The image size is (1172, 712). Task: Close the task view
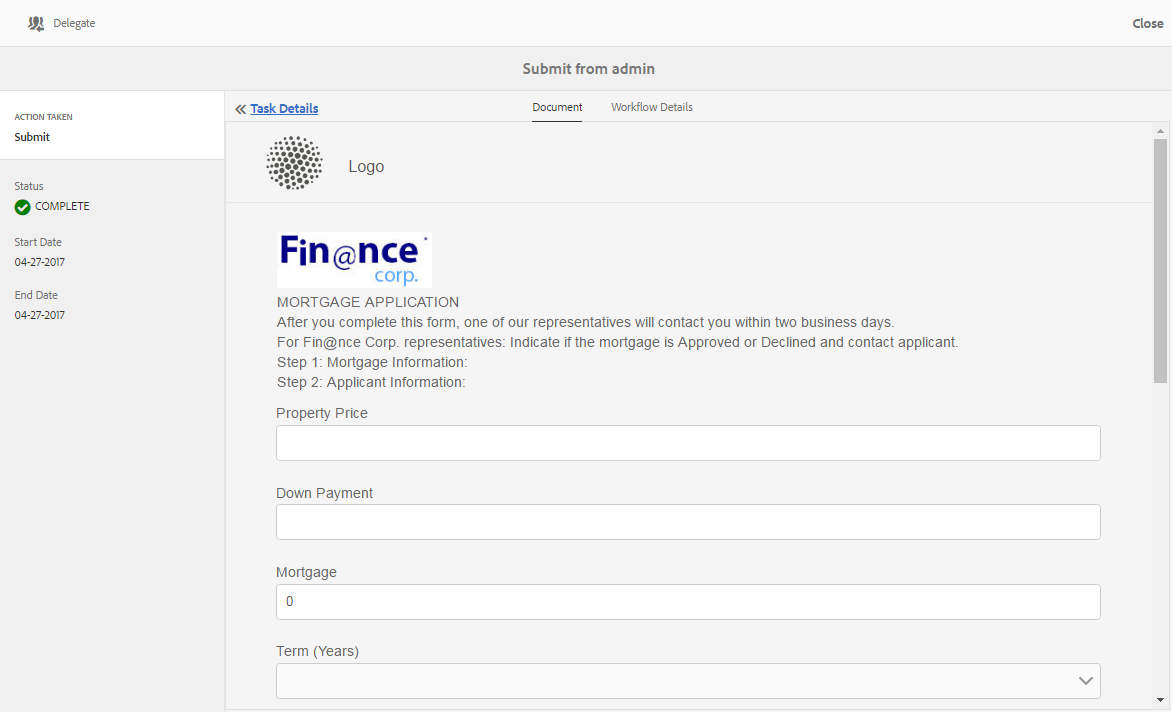point(1147,23)
